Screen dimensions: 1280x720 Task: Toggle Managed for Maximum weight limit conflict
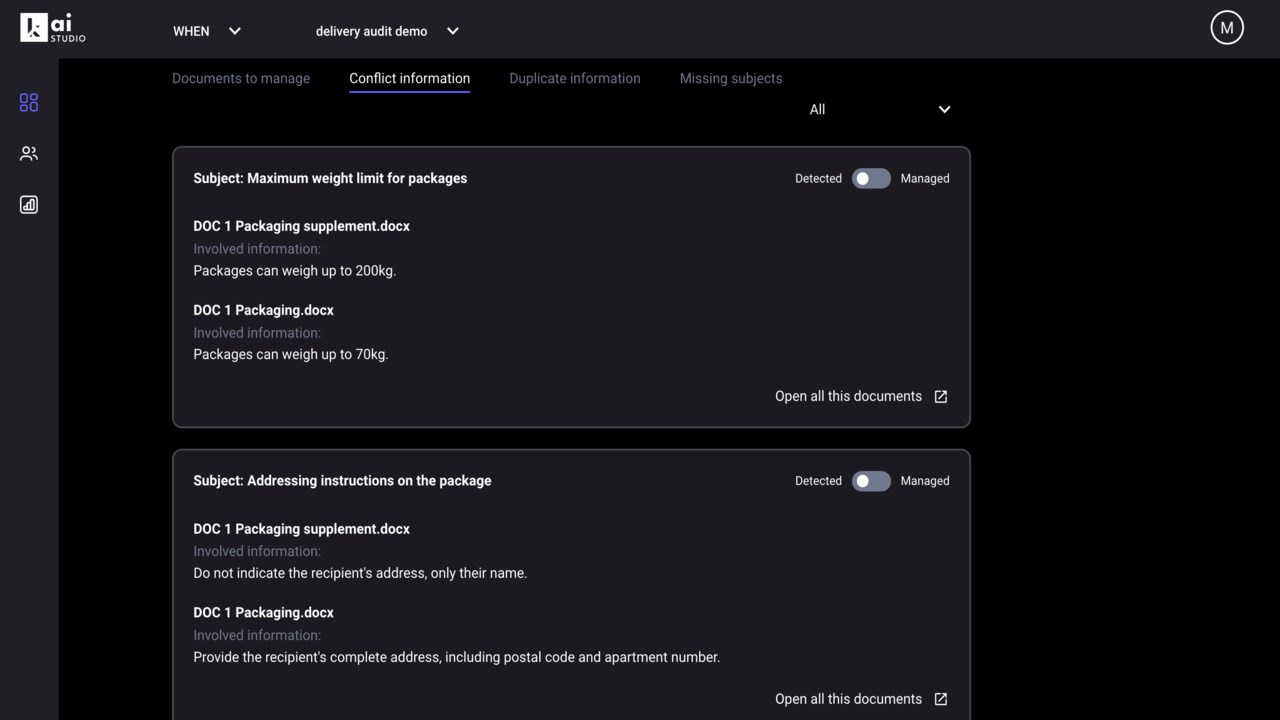[x=871, y=179]
